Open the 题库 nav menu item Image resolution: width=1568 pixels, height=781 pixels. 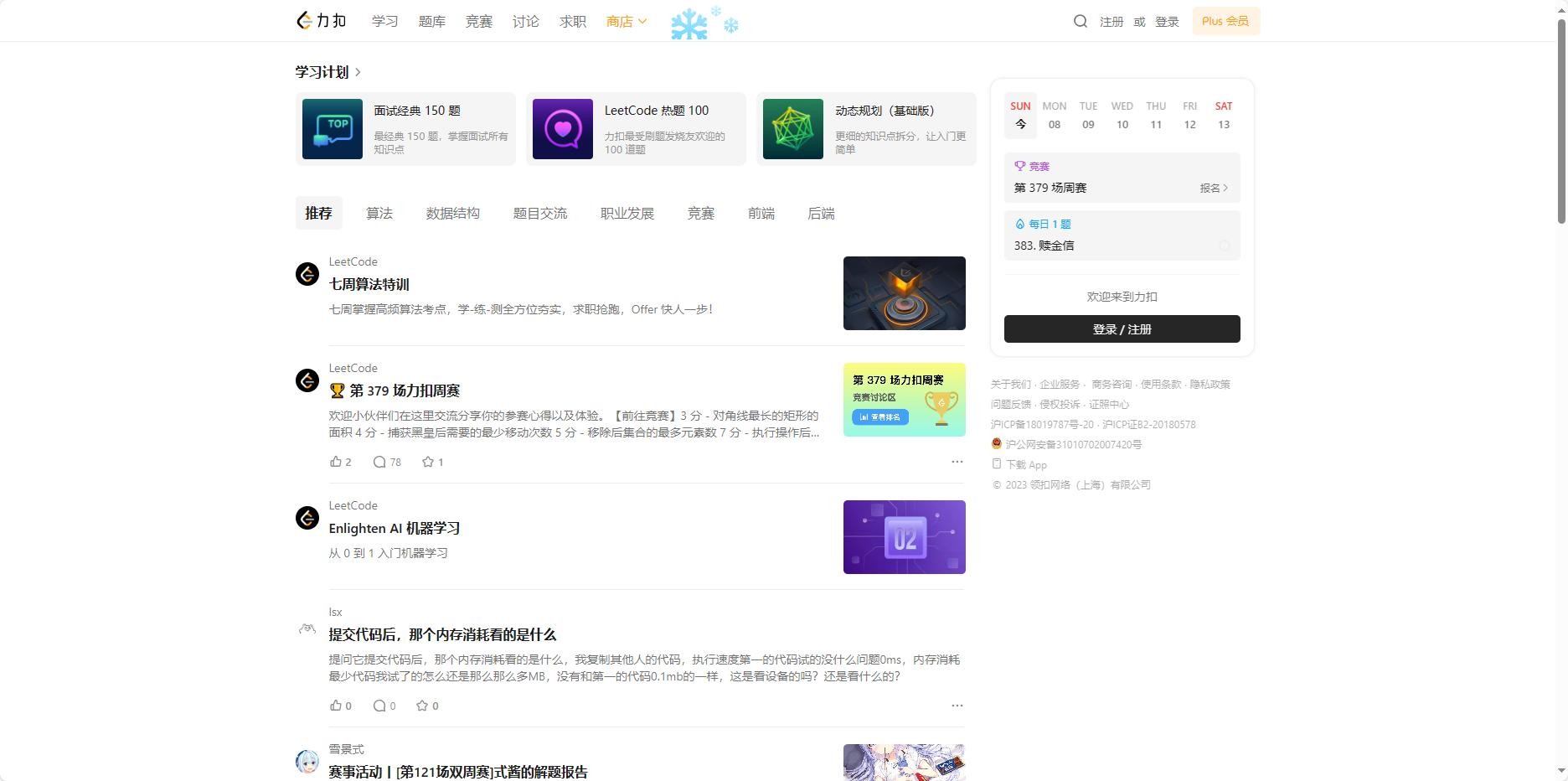431,21
